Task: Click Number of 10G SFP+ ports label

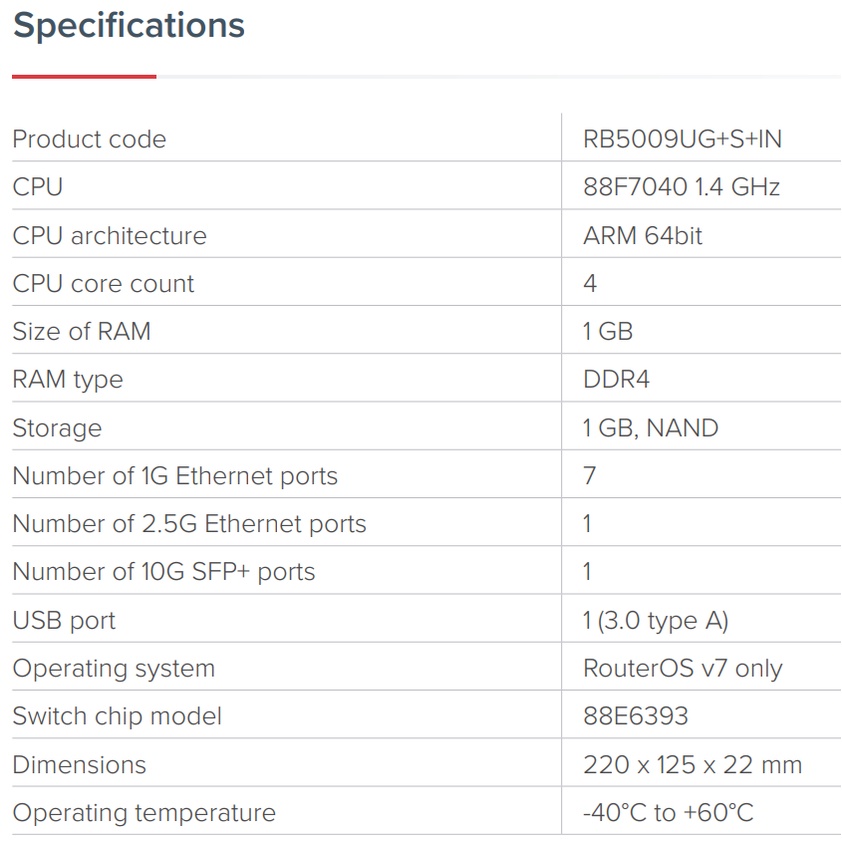Action: tap(163, 572)
